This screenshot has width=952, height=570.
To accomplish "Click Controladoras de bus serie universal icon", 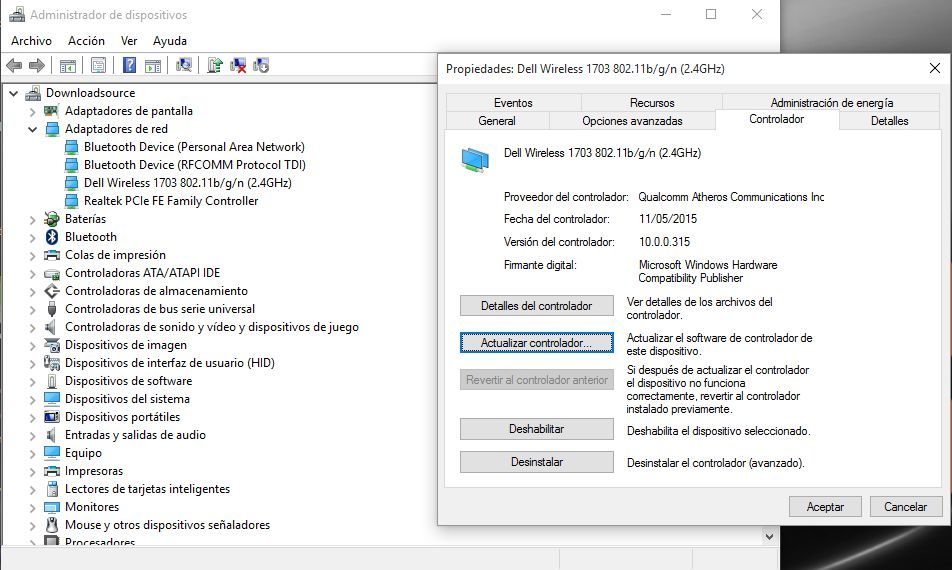I will (x=52, y=309).
